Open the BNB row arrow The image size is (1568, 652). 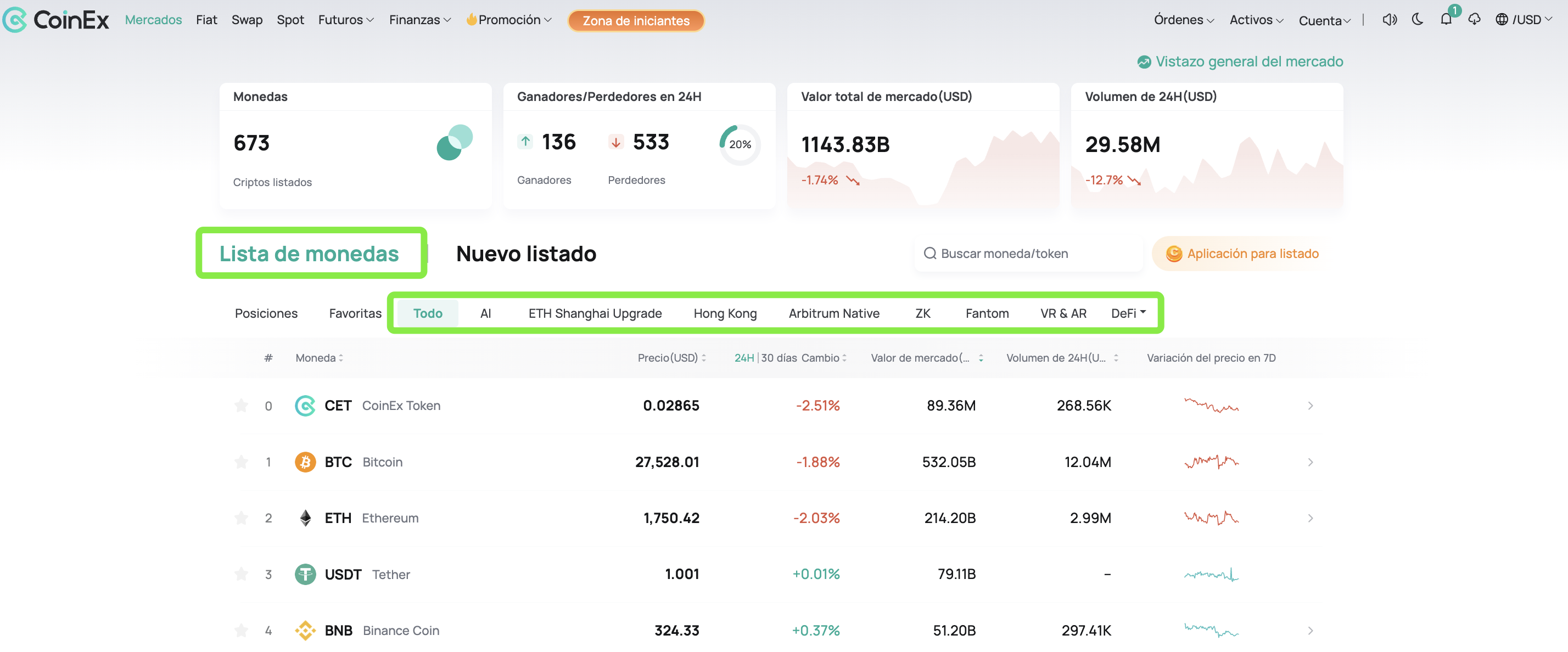[x=1311, y=631]
